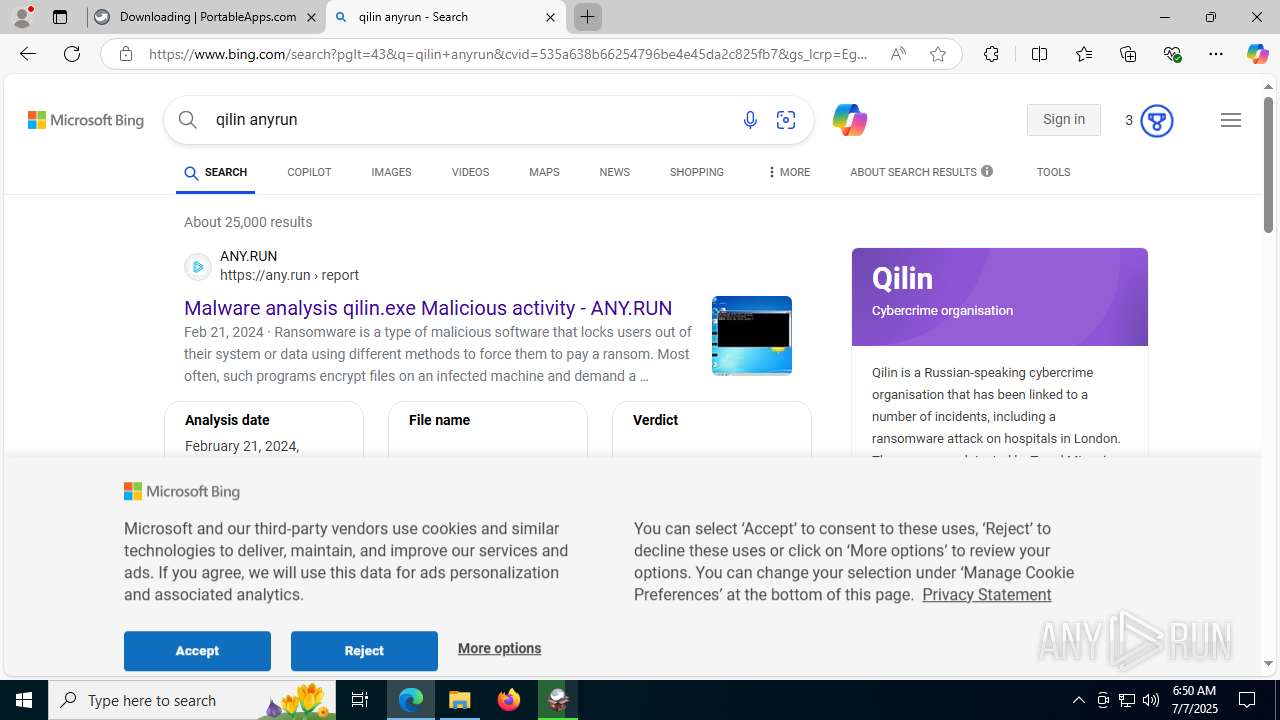Viewport: 1280px width, 720px height.
Task: Click the Microsoft Bing logo
Action: [x=86, y=120]
